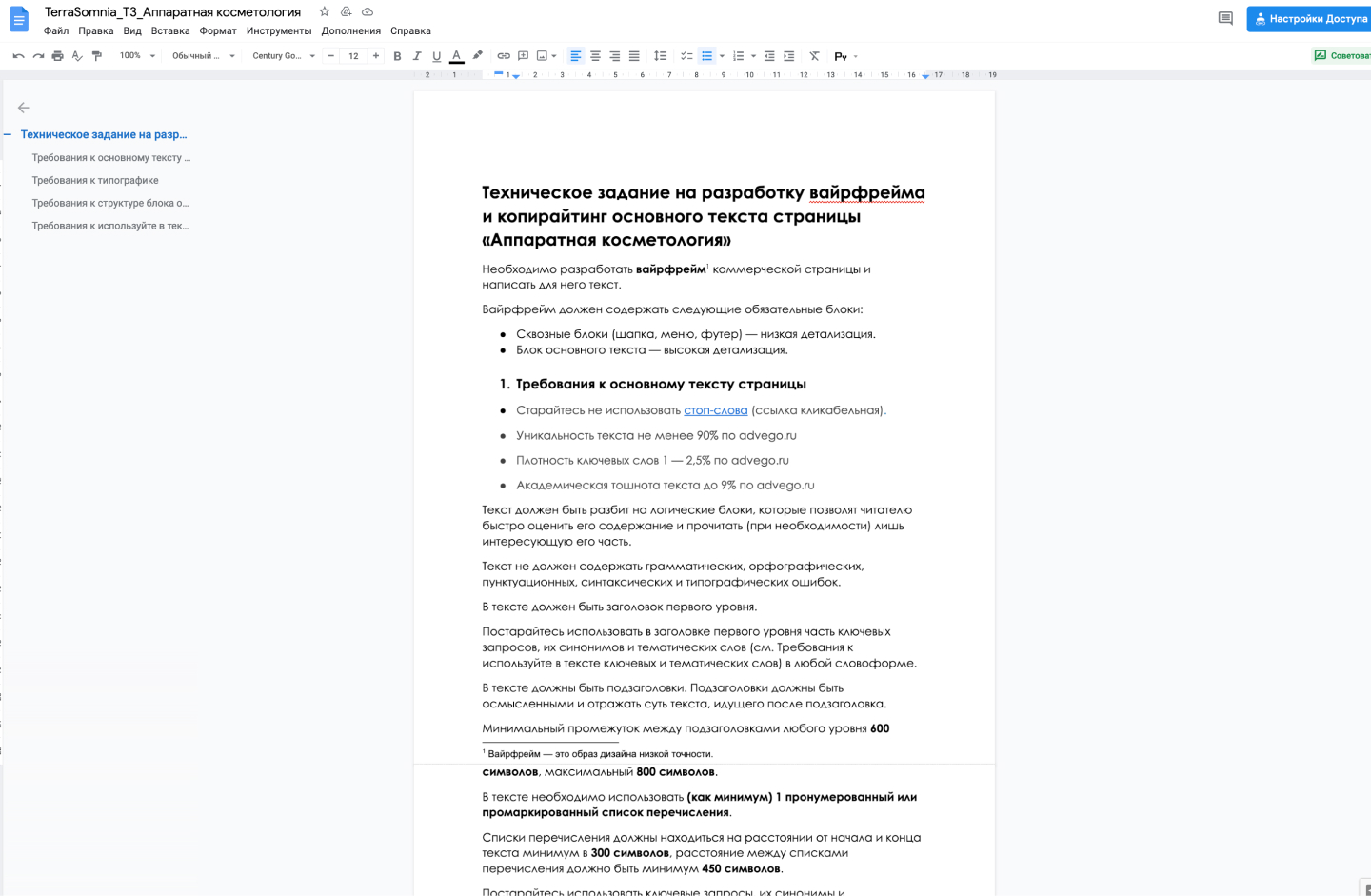
Task: Open the zoom 100% dropdown
Action: 137,56
